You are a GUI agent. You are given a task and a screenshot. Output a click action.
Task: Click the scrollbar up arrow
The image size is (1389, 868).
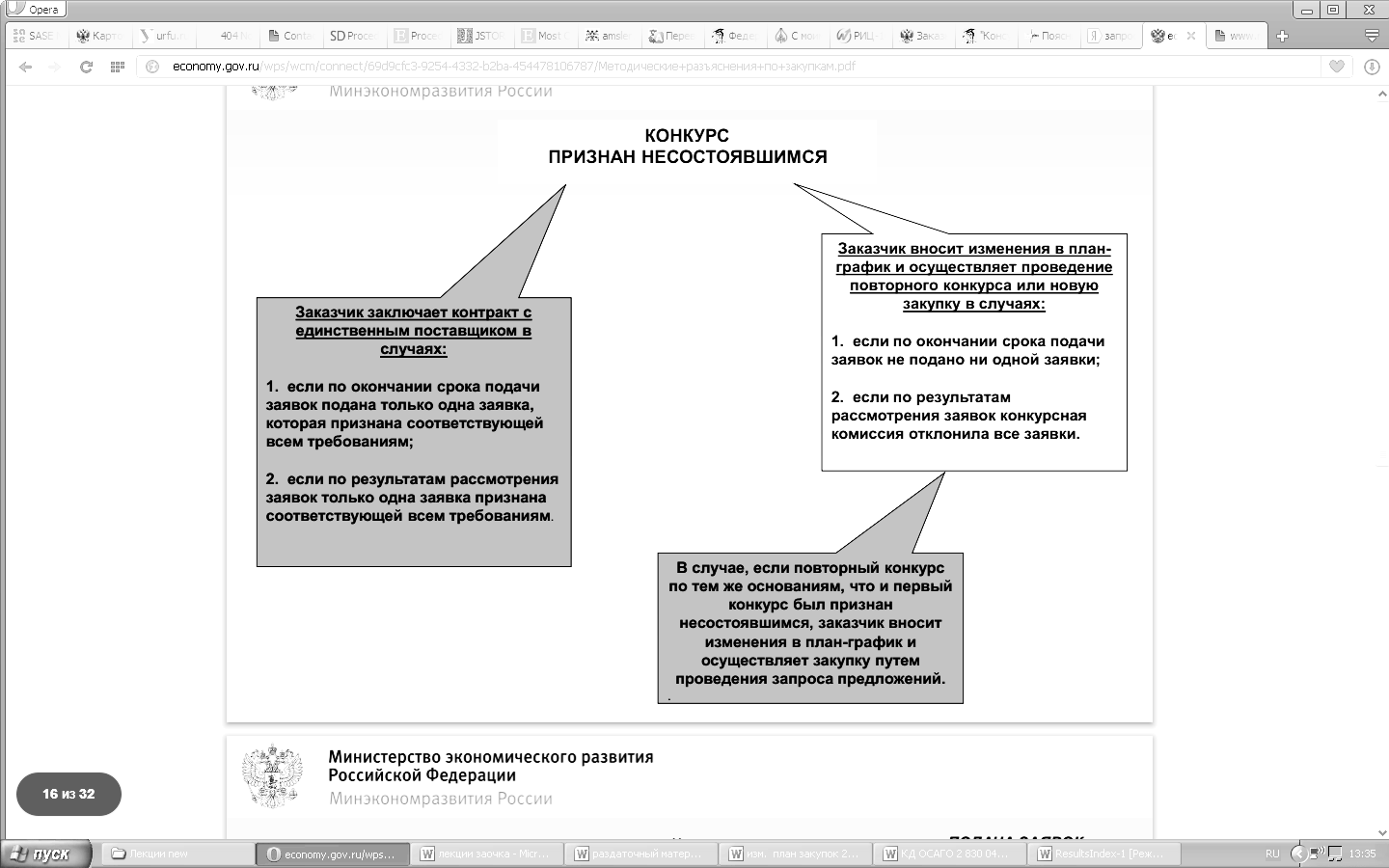(x=1382, y=94)
